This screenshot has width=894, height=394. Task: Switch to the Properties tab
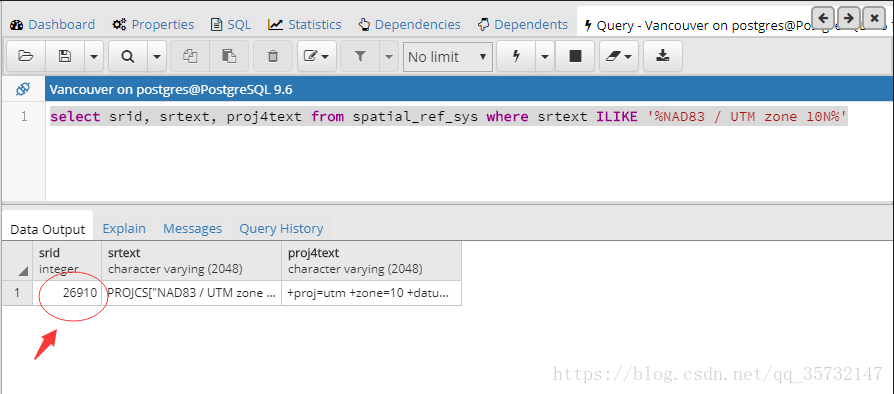point(153,25)
